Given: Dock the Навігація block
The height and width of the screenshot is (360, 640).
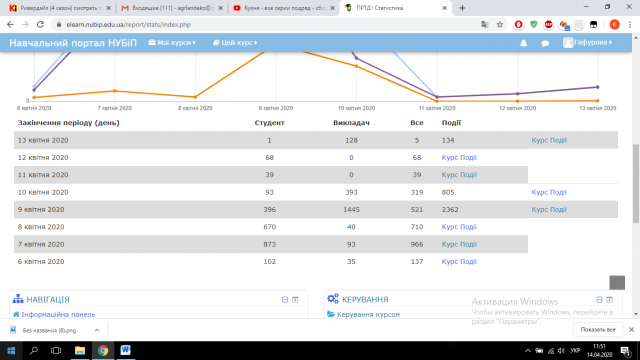Looking at the screenshot, I should pyautogui.click(x=295, y=300).
